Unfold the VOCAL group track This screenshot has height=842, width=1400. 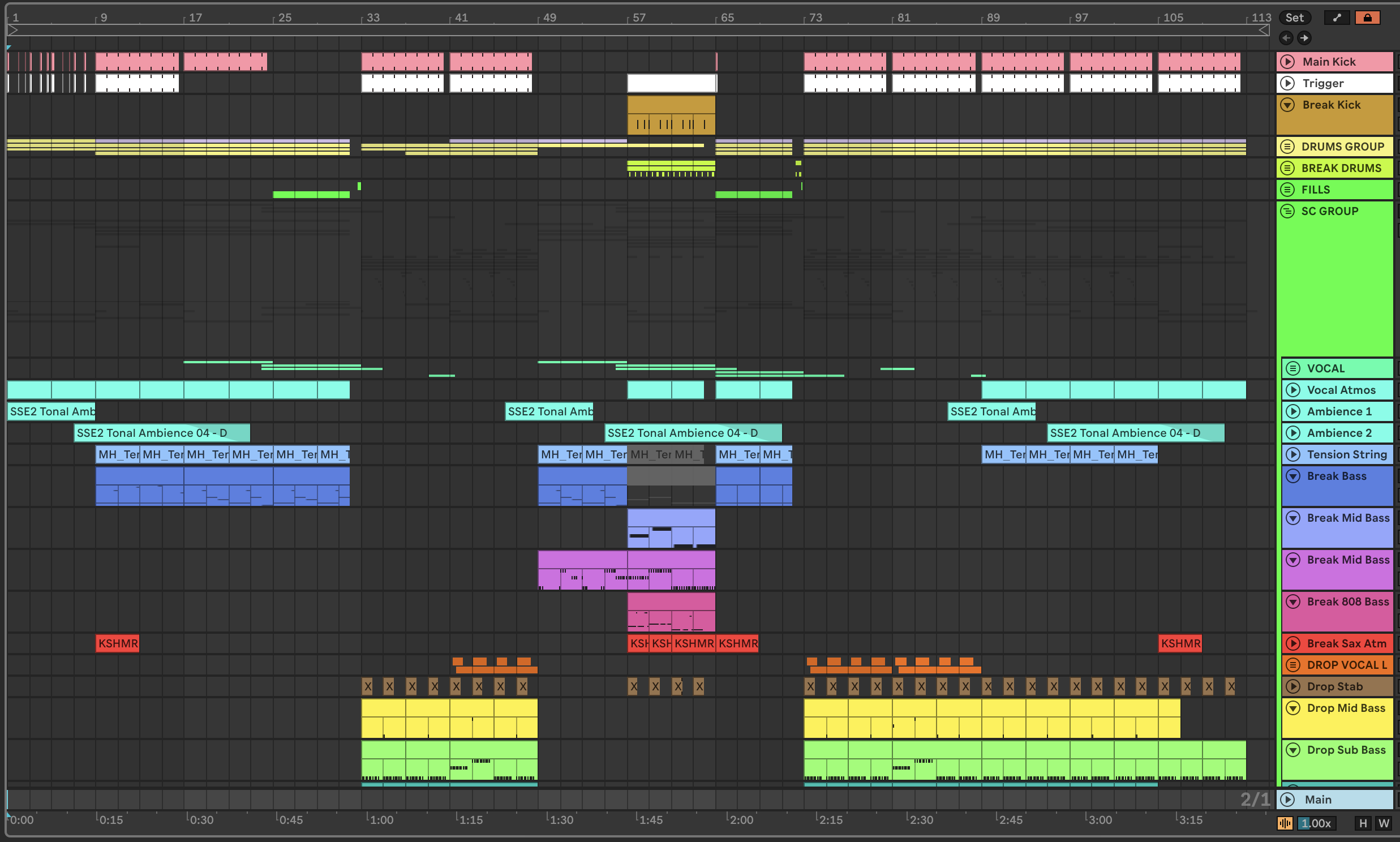[x=1293, y=369]
